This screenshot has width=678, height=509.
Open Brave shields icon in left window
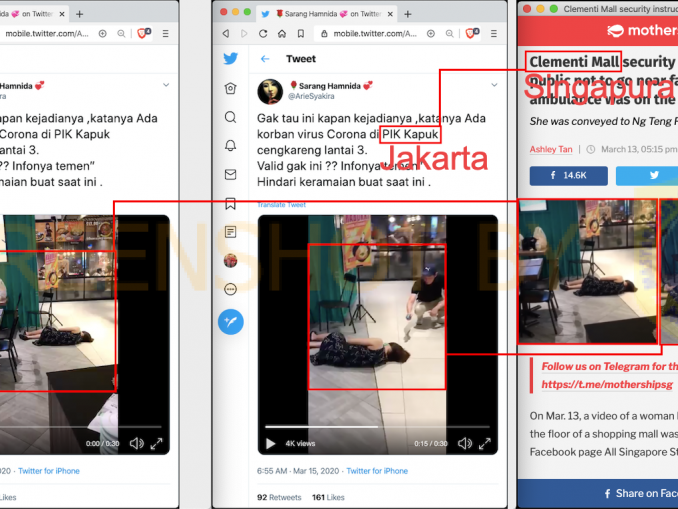click(x=143, y=33)
